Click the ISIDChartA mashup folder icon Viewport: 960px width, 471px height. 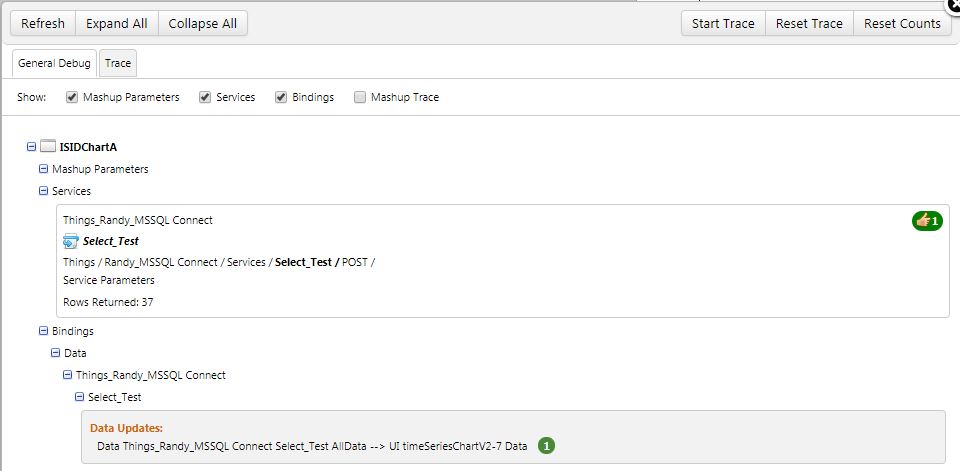coord(48,147)
